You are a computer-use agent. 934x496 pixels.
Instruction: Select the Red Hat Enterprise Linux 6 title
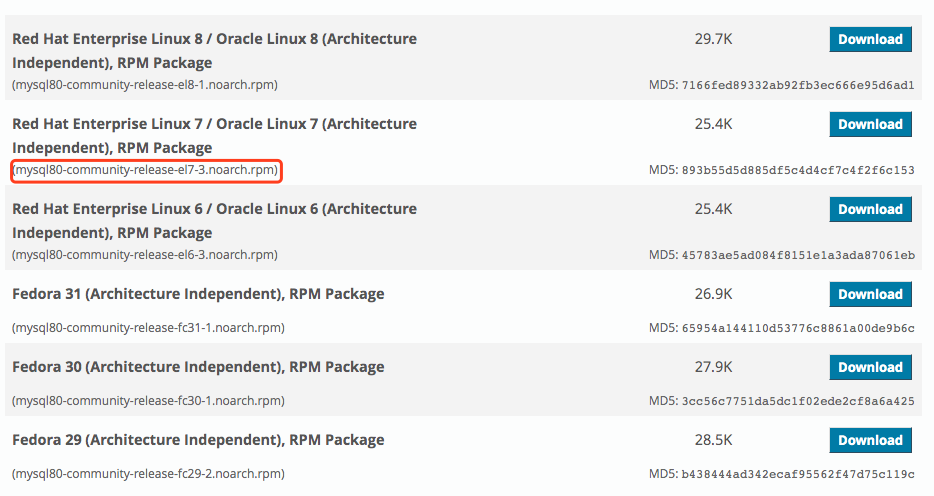click(x=214, y=221)
